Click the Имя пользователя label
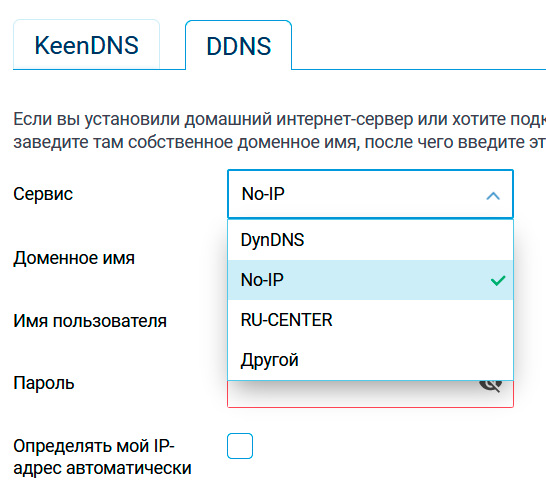Screen dimensions: 546x493 tap(90, 321)
